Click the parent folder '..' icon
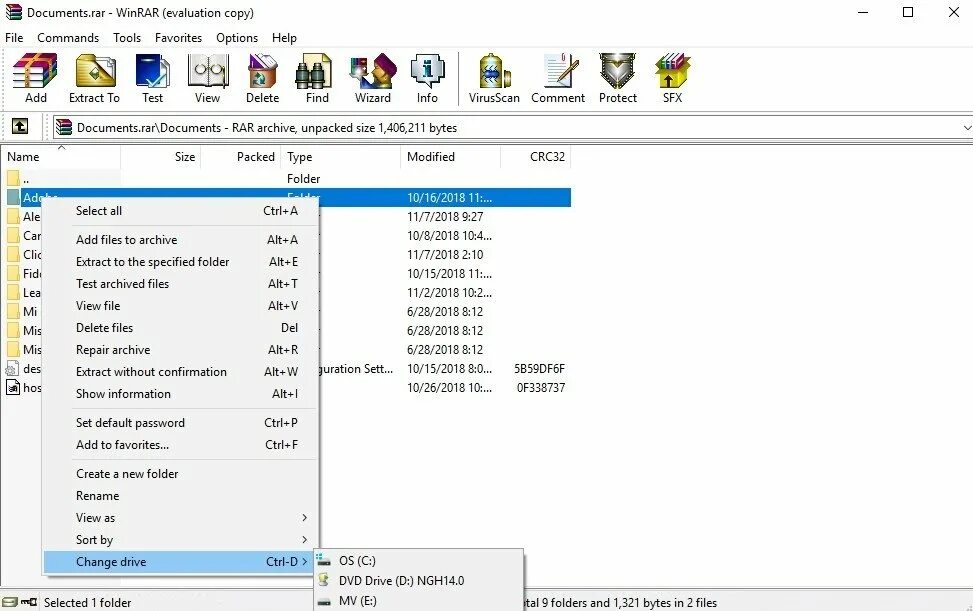The image size is (973, 611). (x=13, y=179)
